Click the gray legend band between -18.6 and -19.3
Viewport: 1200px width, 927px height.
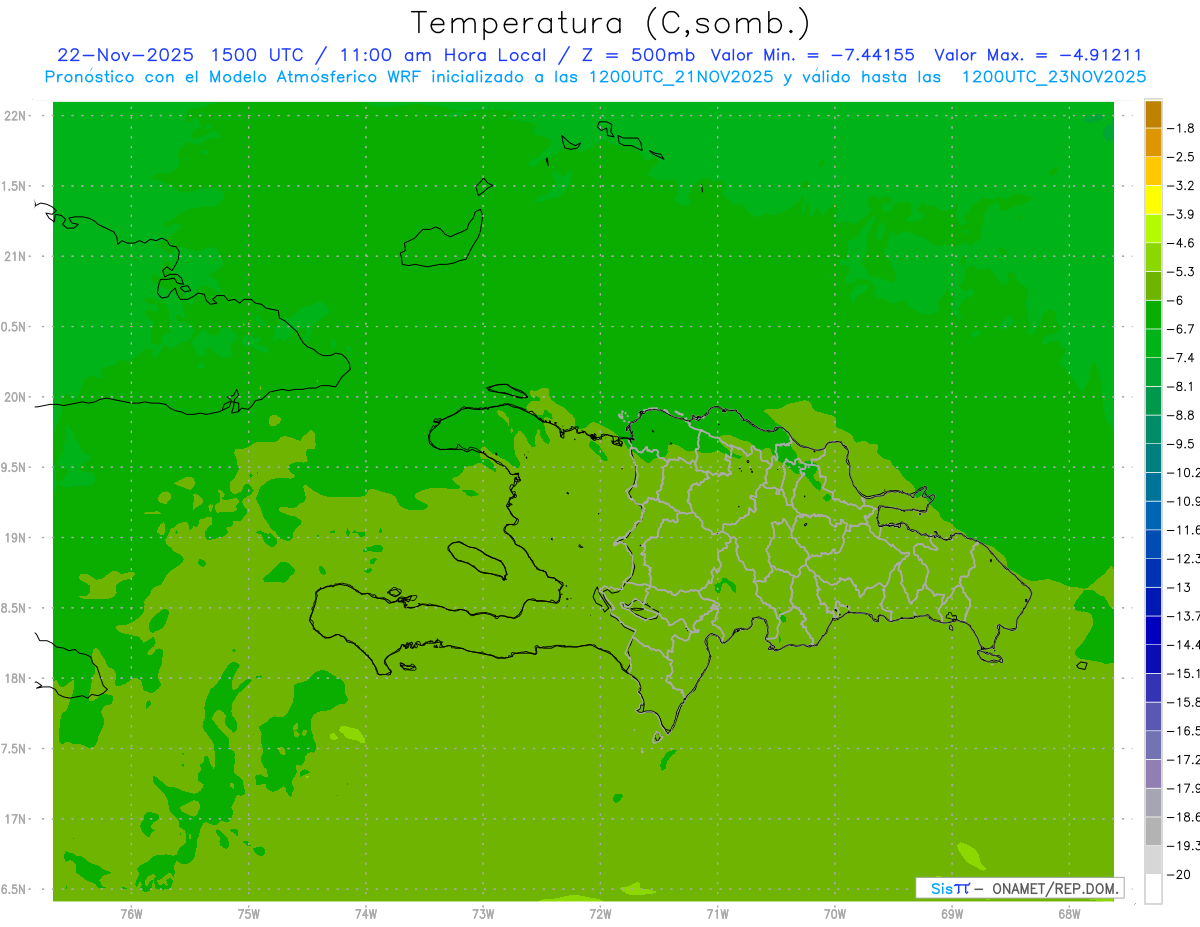[x=1153, y=831]
